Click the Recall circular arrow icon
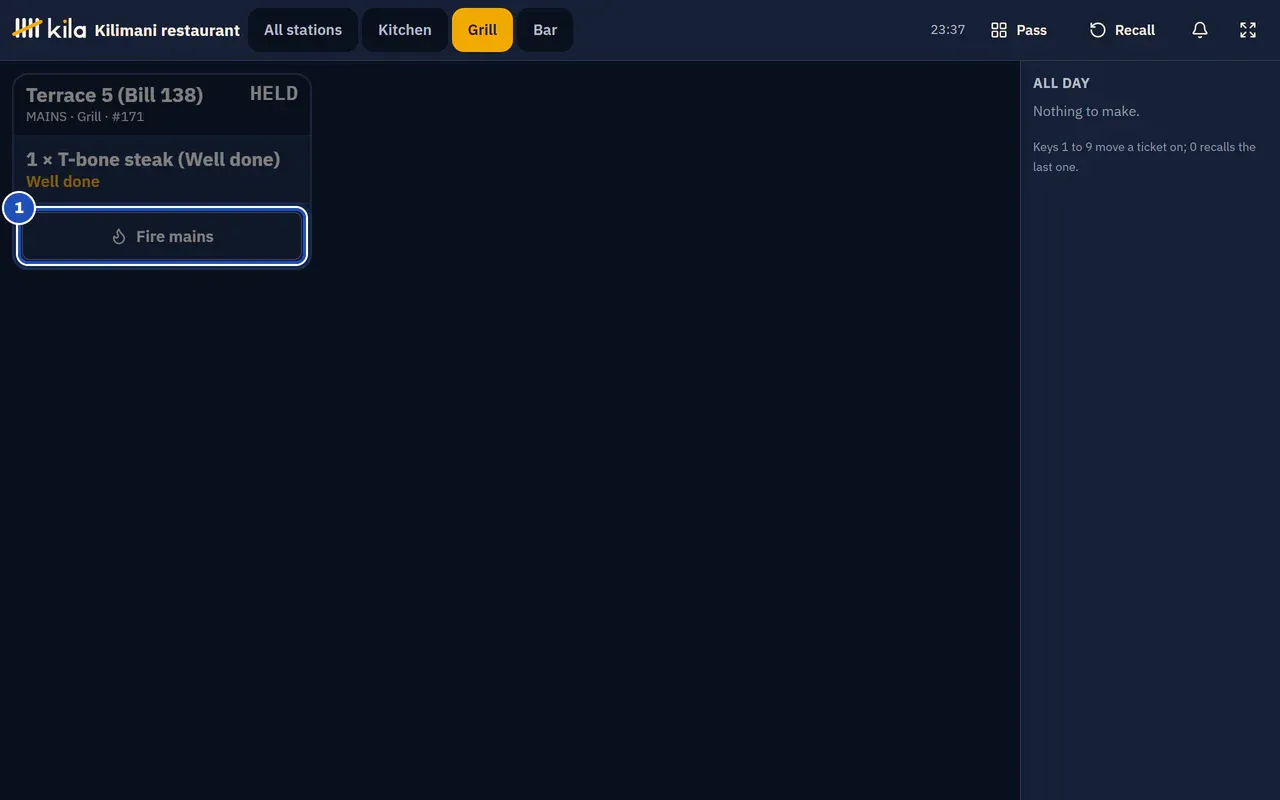This screenshot has height=800, width=1280. (x=1097, y=30)
